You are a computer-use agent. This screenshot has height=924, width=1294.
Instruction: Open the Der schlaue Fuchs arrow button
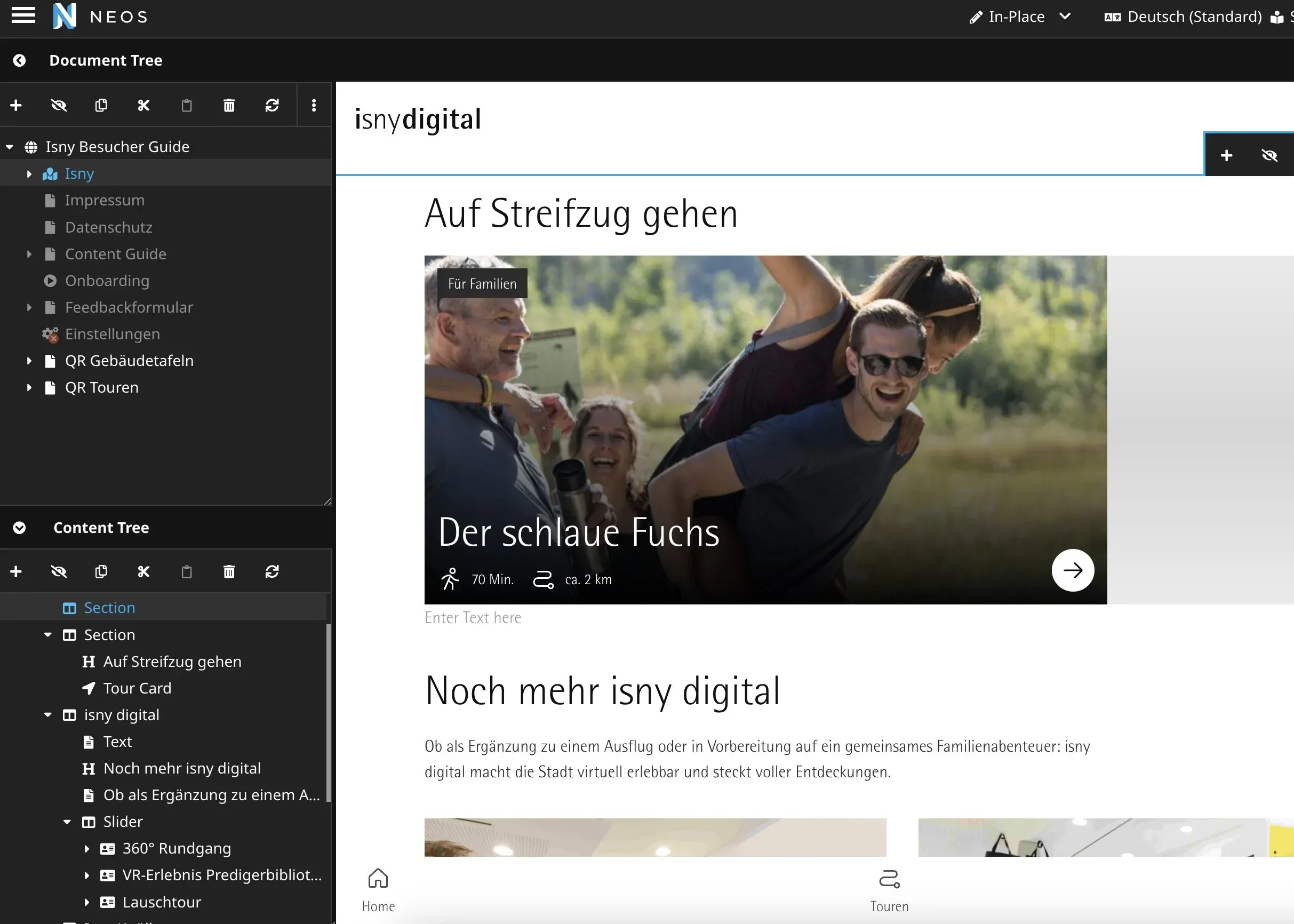[x=1073, y=570]
